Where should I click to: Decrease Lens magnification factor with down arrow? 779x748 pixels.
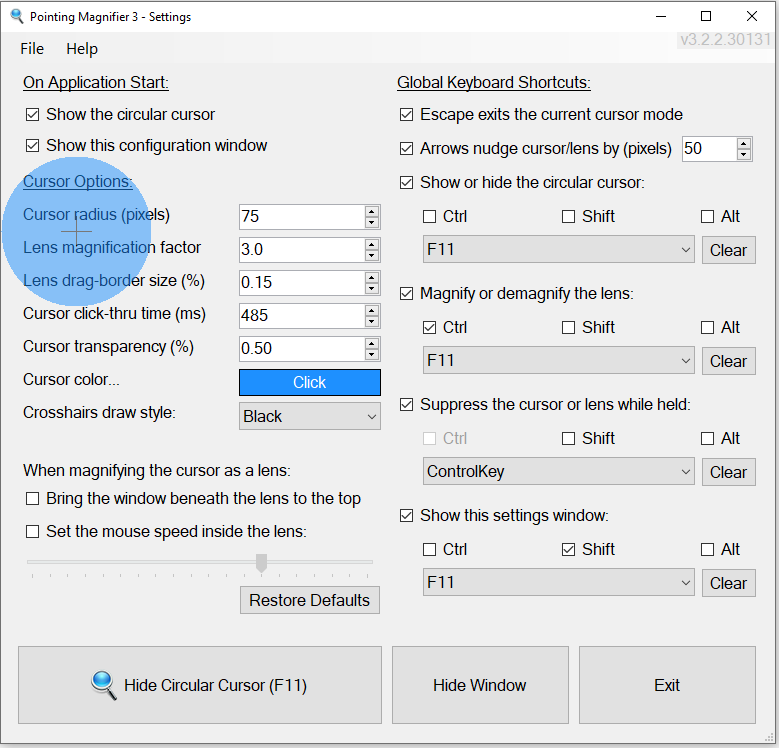click(x=372, y=255)
